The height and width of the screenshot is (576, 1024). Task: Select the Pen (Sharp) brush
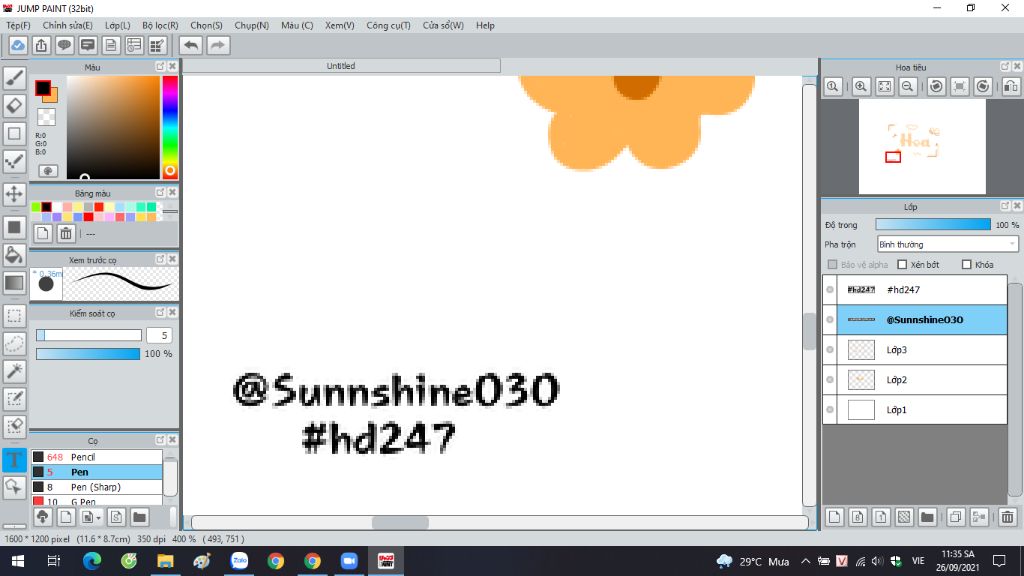[97, 487]
